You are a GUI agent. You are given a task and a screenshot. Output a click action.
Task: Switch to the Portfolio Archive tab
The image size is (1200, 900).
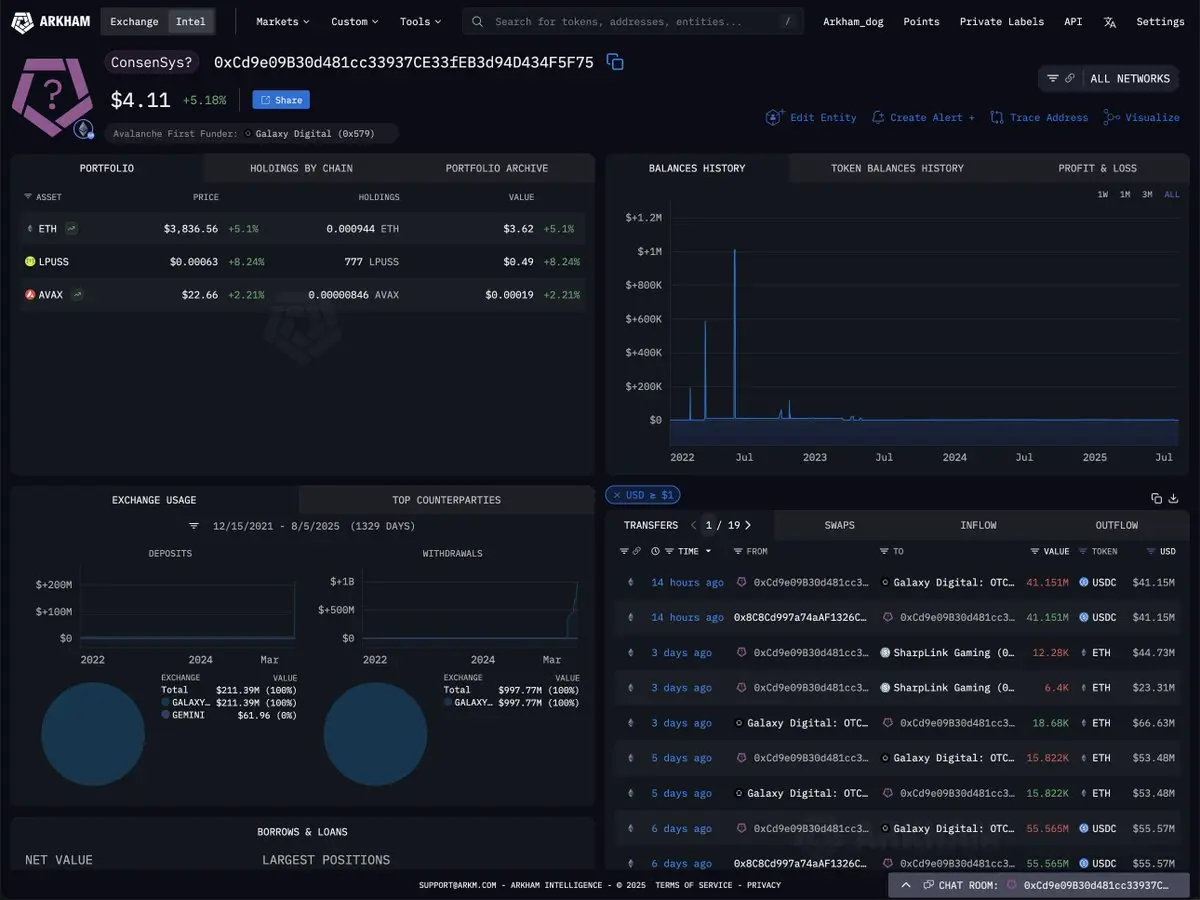[497, 168]
